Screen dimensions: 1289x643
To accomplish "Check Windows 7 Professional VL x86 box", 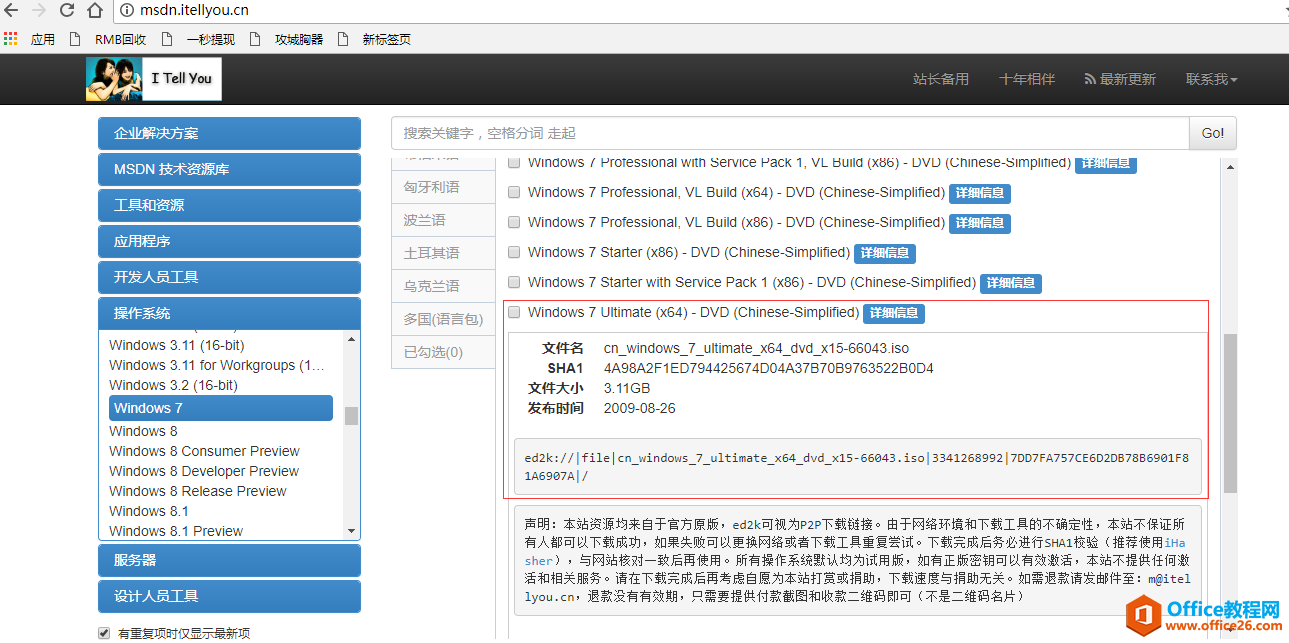I will (514, 222).
